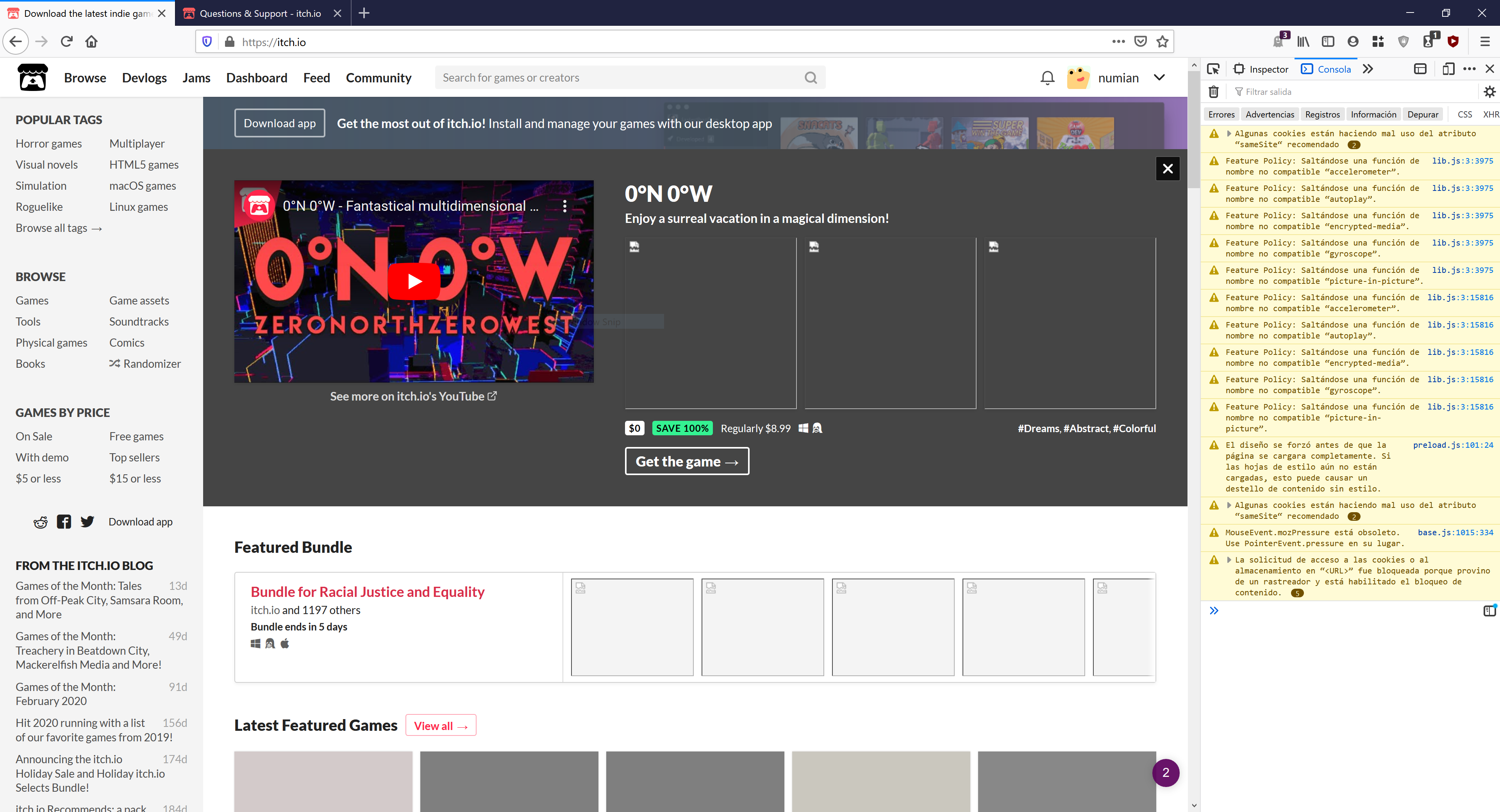Expand the first sameSite cookies warning
The height and width of the screenshot is (812, 1500).
tap(1229, 134)
